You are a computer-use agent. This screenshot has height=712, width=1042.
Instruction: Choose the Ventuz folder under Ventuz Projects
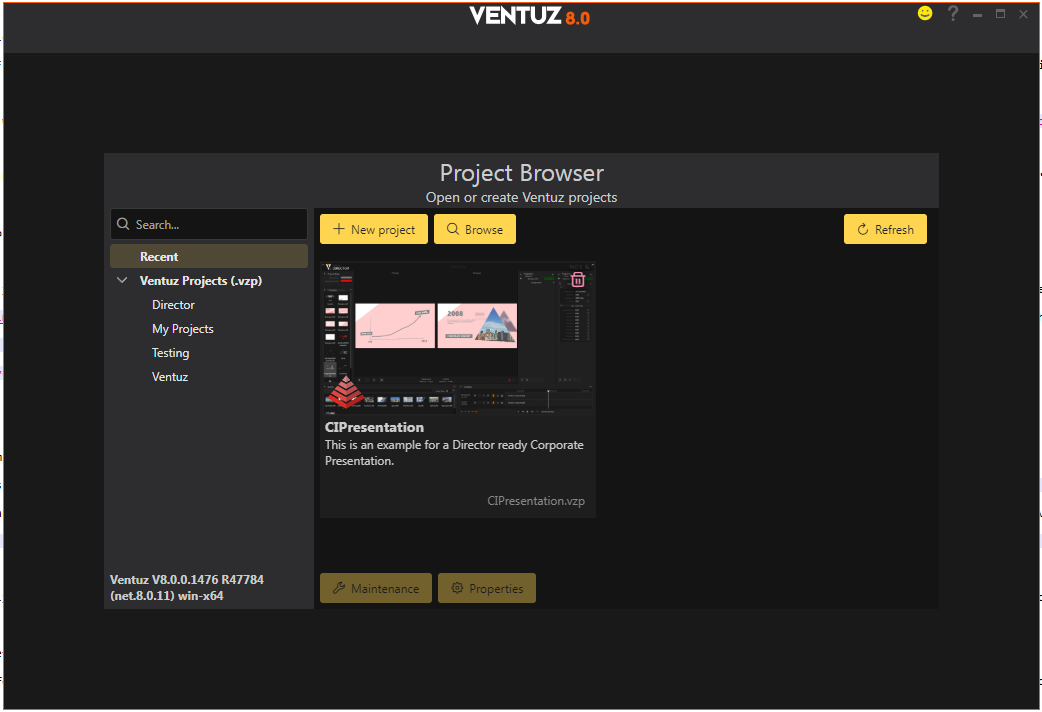pyautogui.click(x=170, y=377)
